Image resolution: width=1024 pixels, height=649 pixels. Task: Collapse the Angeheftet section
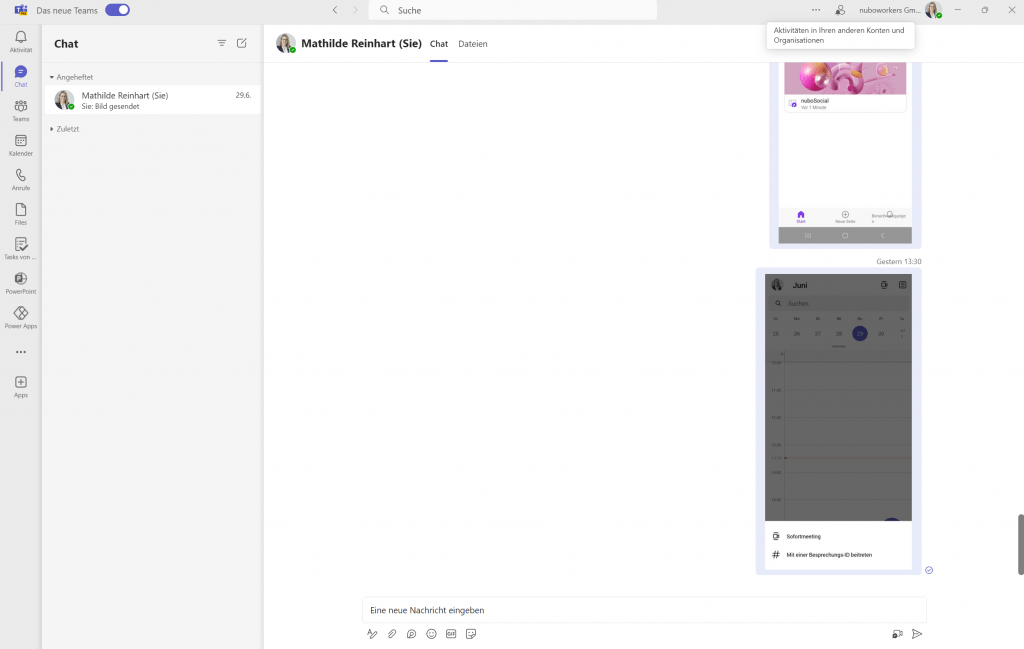click(x=52, y=77)
